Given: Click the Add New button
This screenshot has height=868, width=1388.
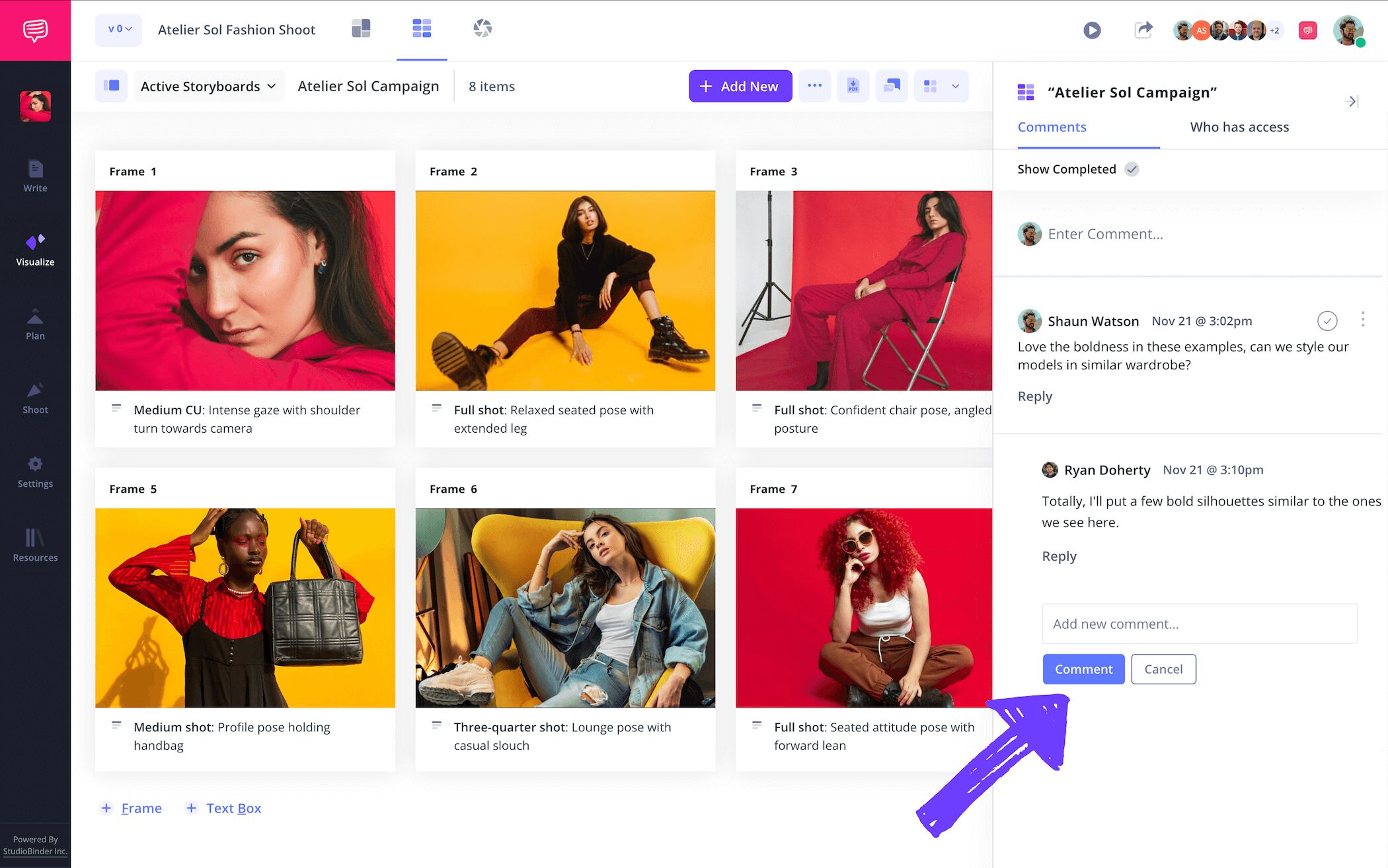Looking at the screenshot, I should coord(740,87).
